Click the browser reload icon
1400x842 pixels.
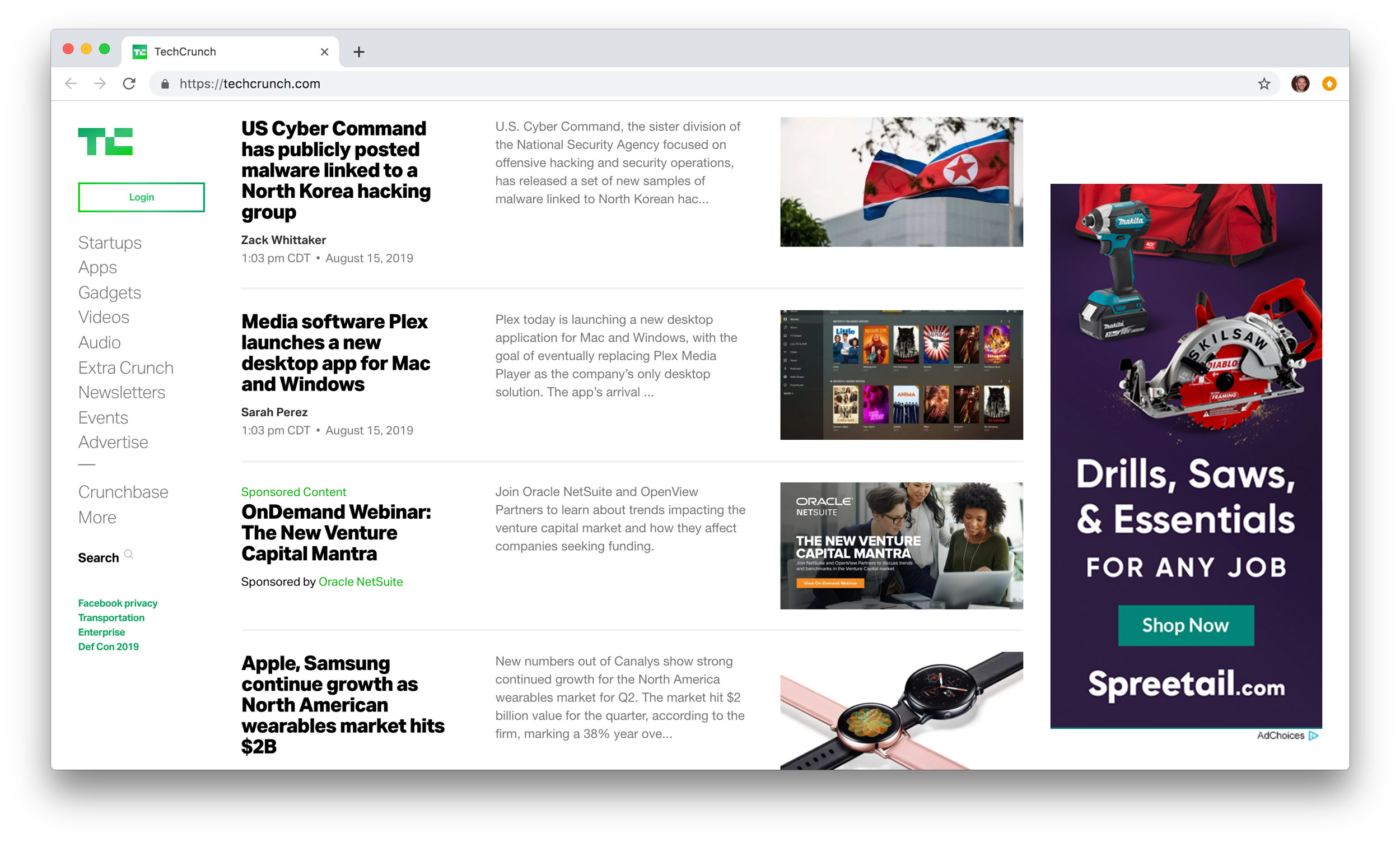click(x=129, y=84)
